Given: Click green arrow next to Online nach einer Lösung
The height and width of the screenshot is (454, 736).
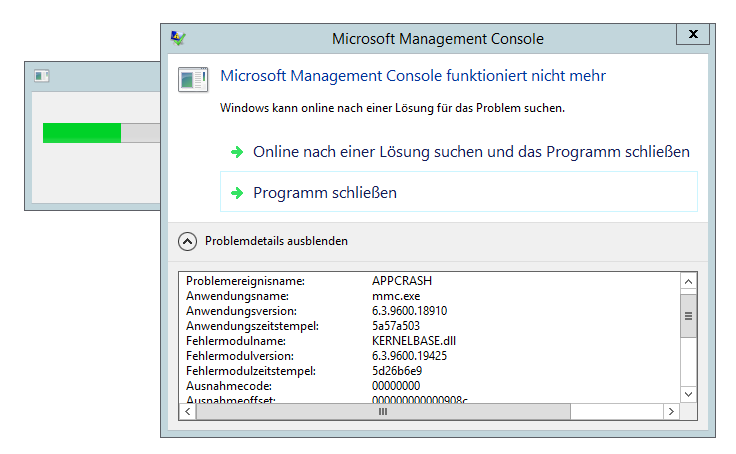Looking at the screenshot, I should 238,152.
